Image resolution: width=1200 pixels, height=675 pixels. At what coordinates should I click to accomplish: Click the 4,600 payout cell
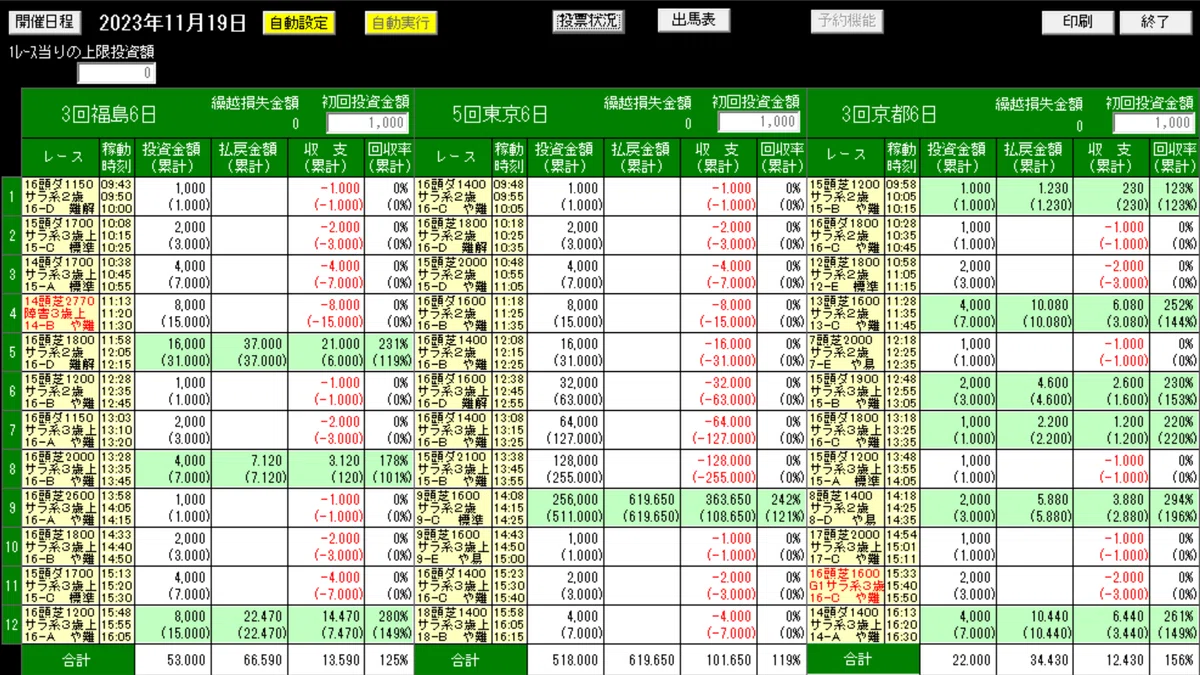pyautogui.click(x=1035, y=391)
